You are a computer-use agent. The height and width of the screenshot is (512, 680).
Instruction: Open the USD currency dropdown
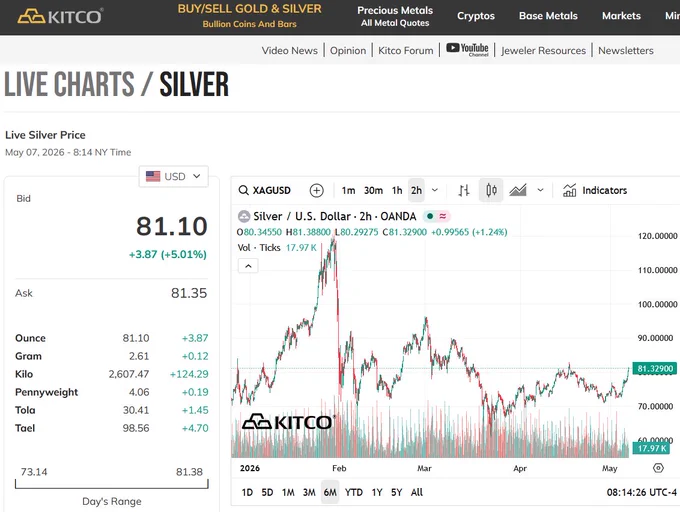[173, 176]
